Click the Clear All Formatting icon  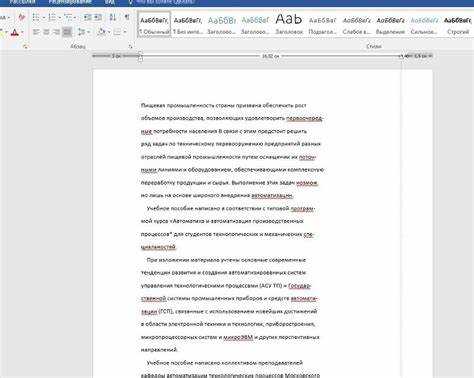[22, 17]
